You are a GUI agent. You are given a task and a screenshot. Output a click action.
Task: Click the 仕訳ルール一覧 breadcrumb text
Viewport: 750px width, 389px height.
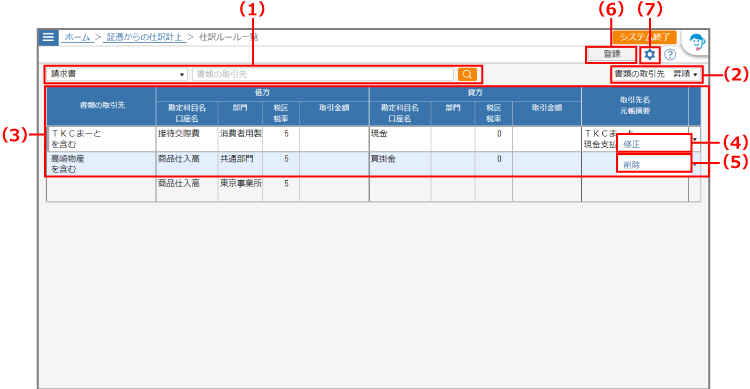pyautogui.click(x=229, y=37)
